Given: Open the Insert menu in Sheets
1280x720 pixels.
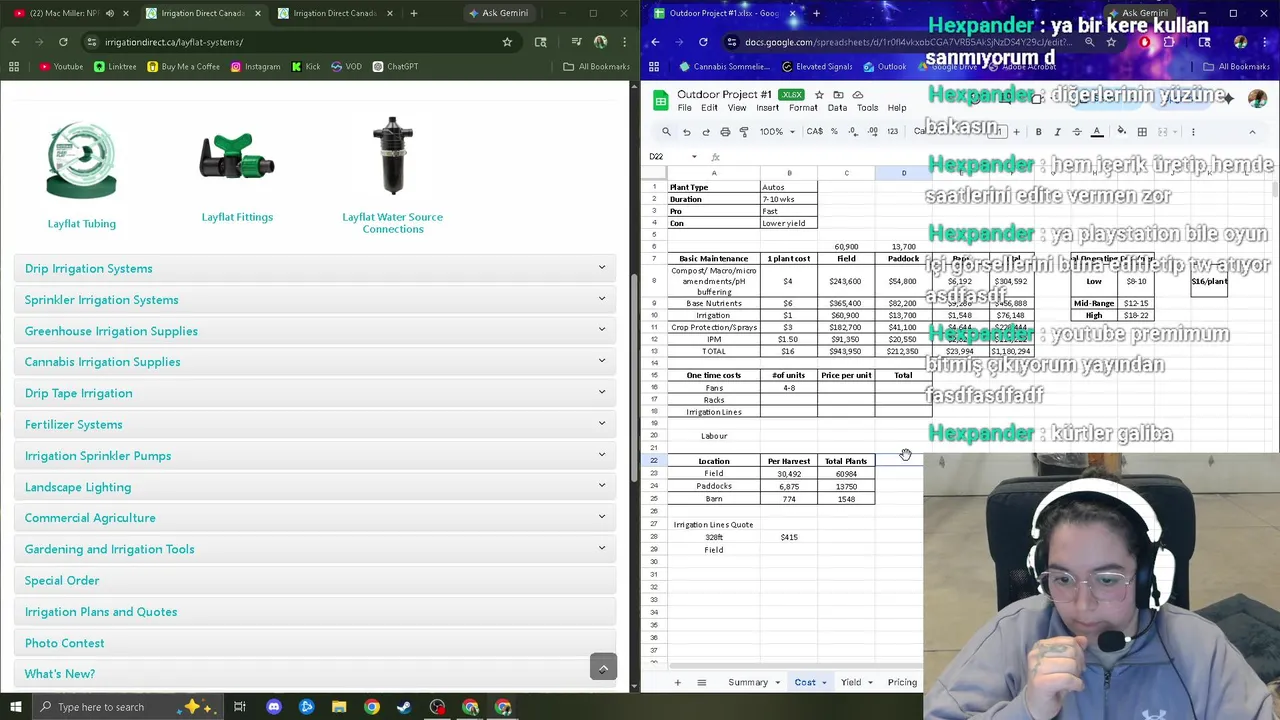Looking at the screenshot, I should tap(767, 108).
